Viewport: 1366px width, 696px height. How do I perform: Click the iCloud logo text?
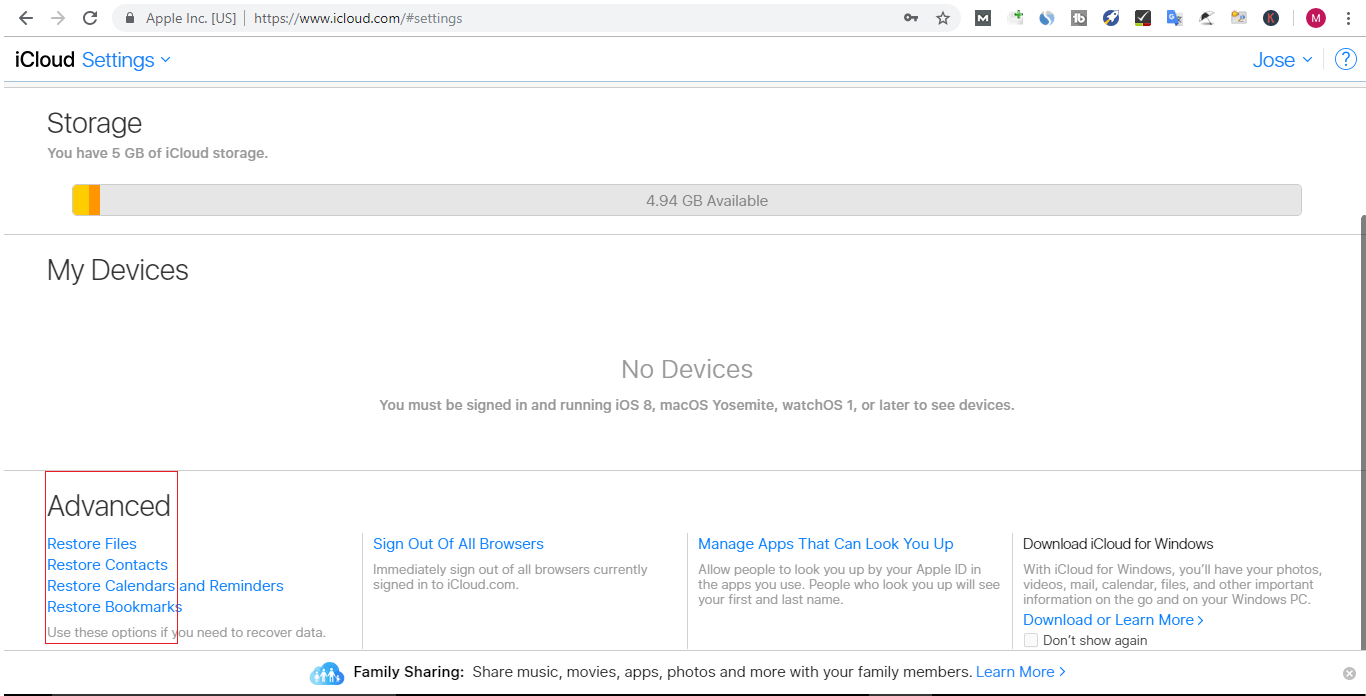coord(44,60)
